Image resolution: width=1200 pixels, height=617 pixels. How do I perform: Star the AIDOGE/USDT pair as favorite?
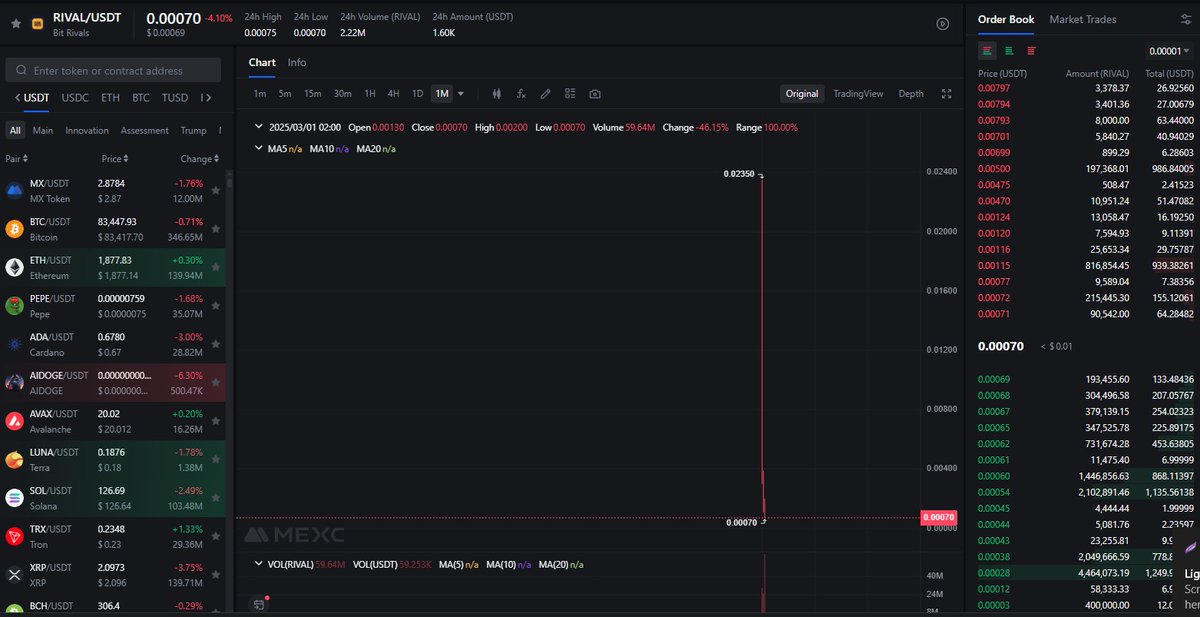215,383
